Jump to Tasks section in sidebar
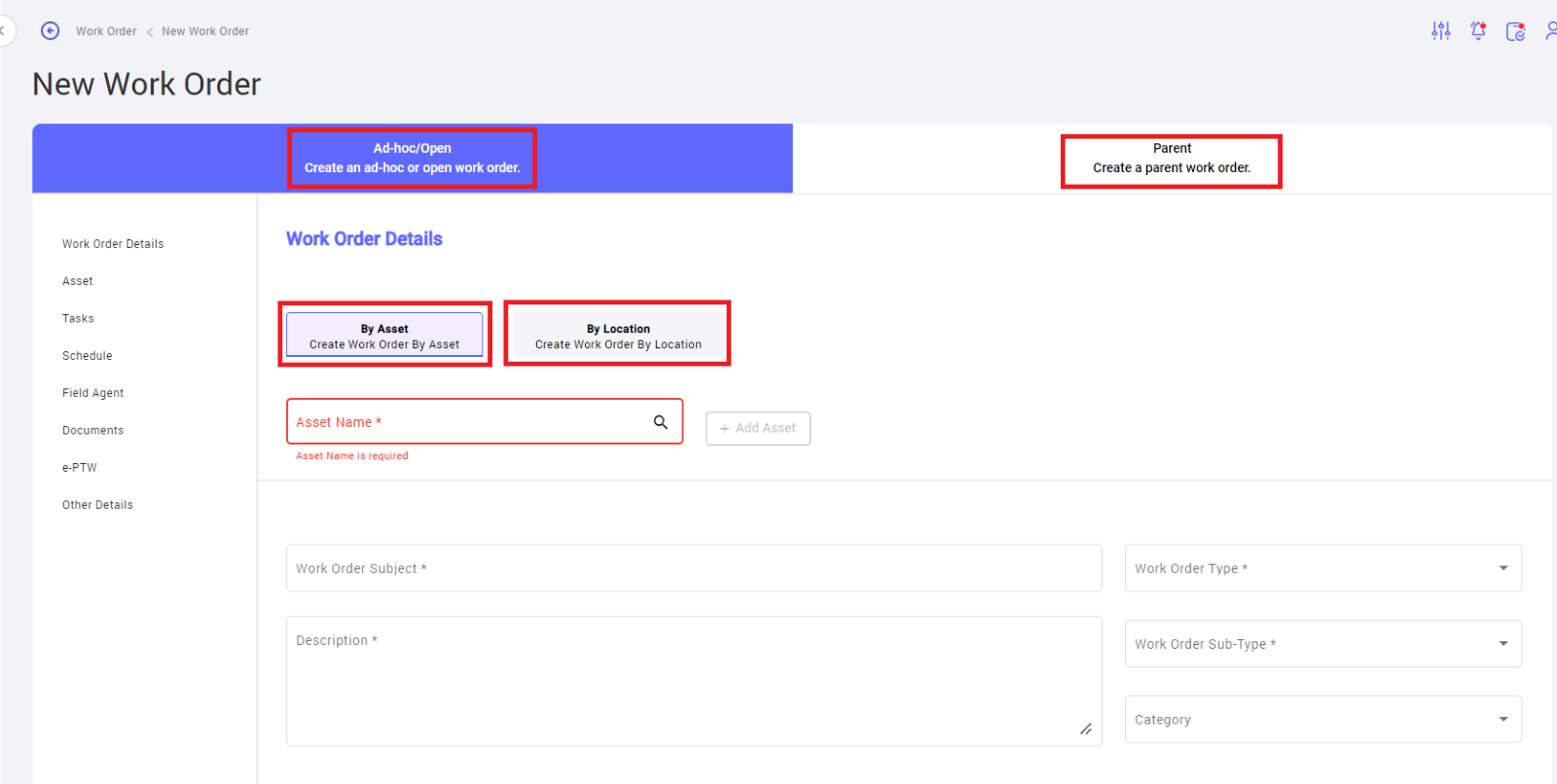 click(78, 319)
